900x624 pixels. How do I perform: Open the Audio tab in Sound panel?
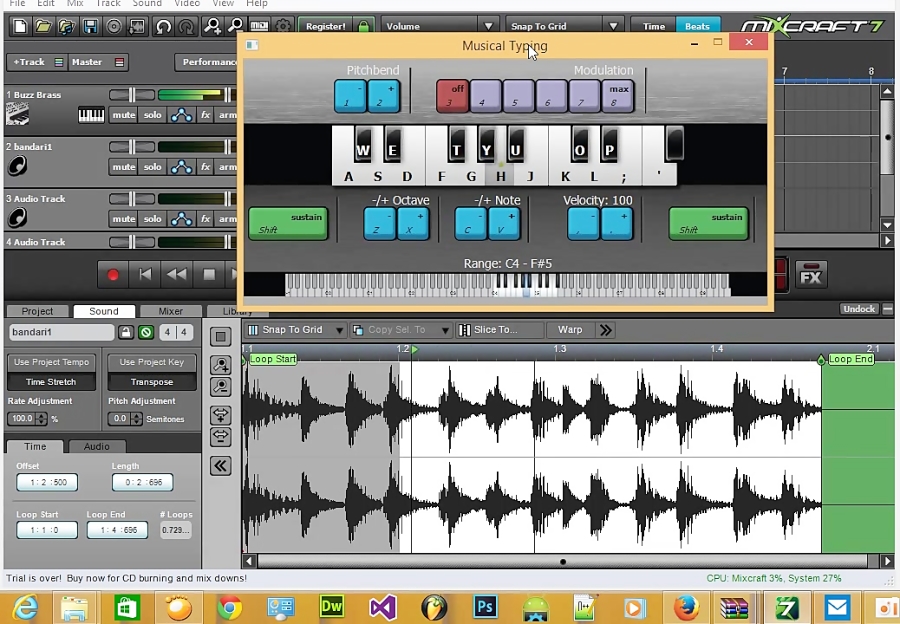pyautogui.click(x=97, y=446)
